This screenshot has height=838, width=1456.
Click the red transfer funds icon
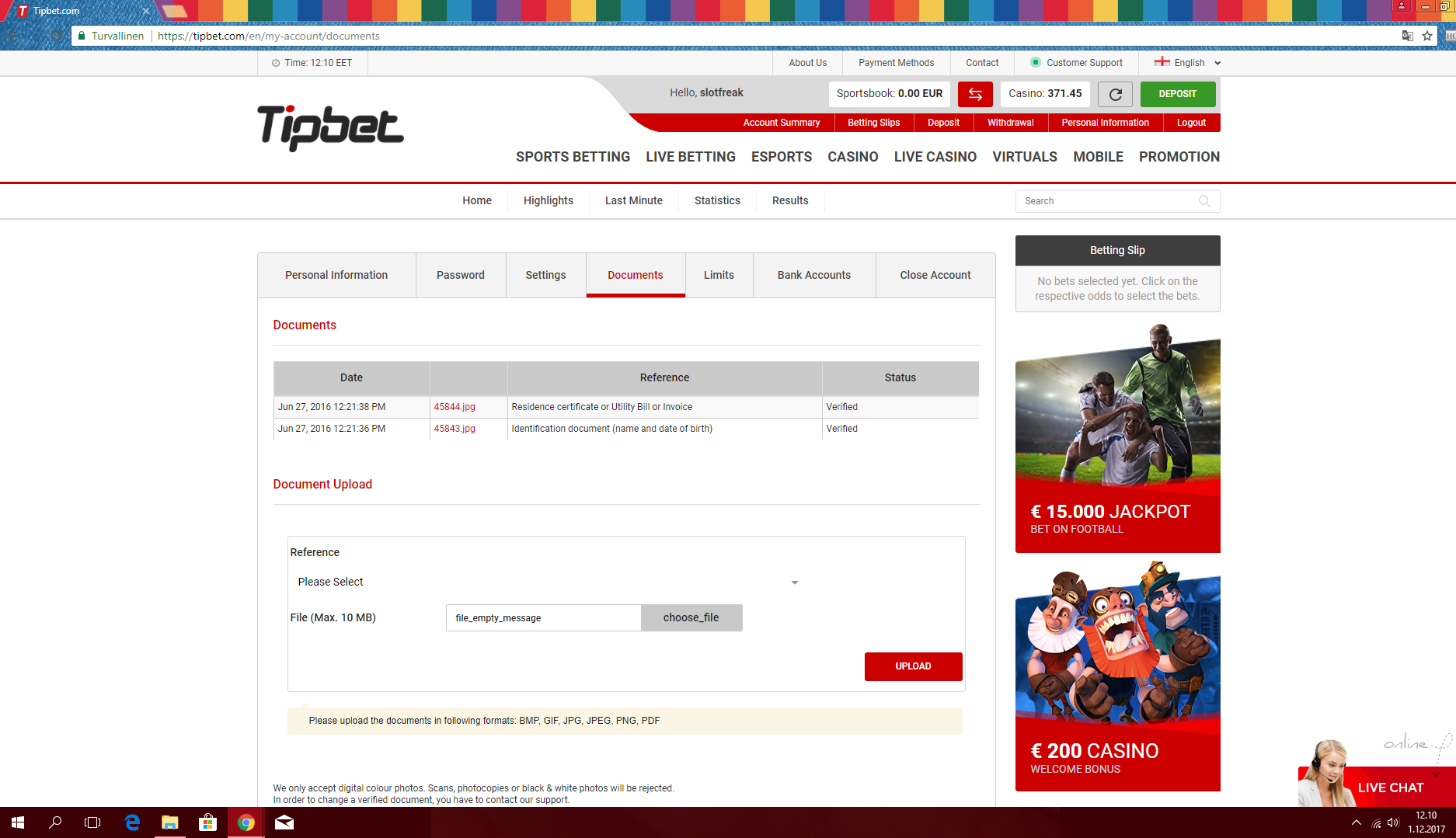(975, 94)
